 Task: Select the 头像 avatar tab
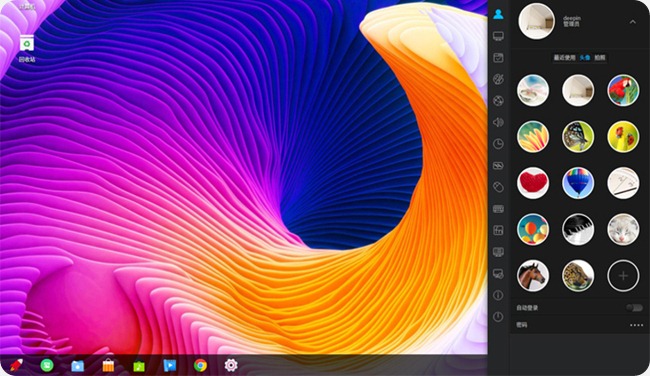585,58
